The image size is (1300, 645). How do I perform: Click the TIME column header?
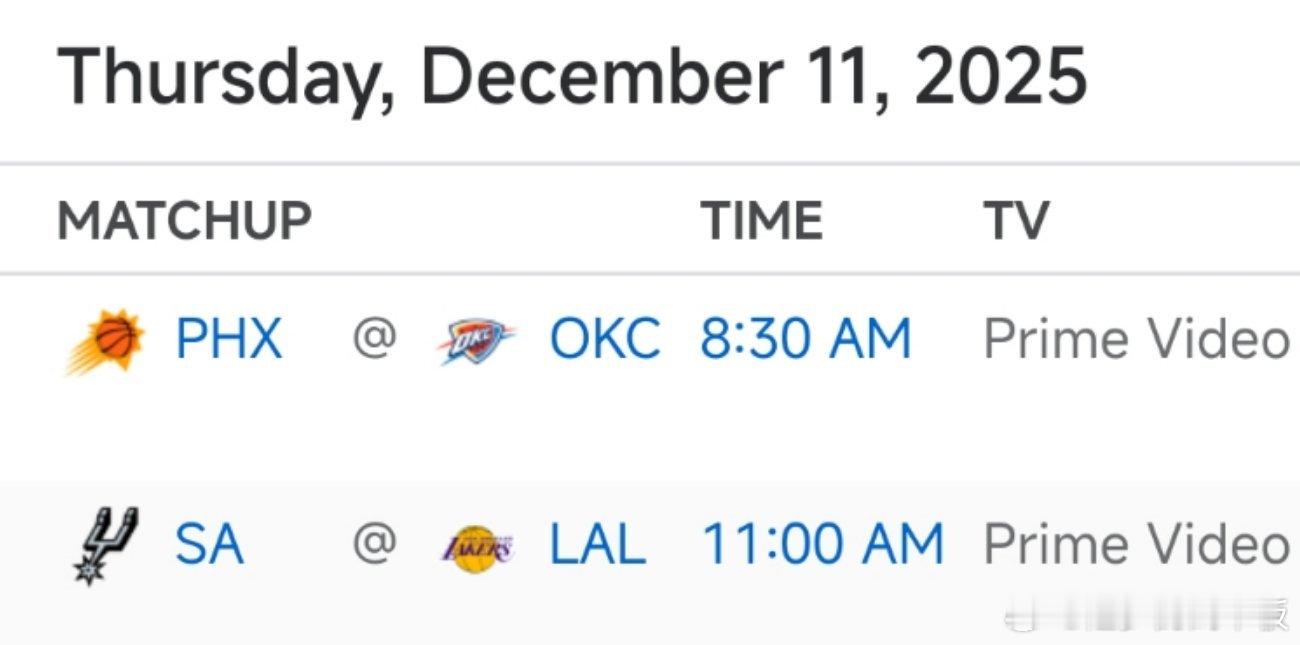[x=761, y=220]
